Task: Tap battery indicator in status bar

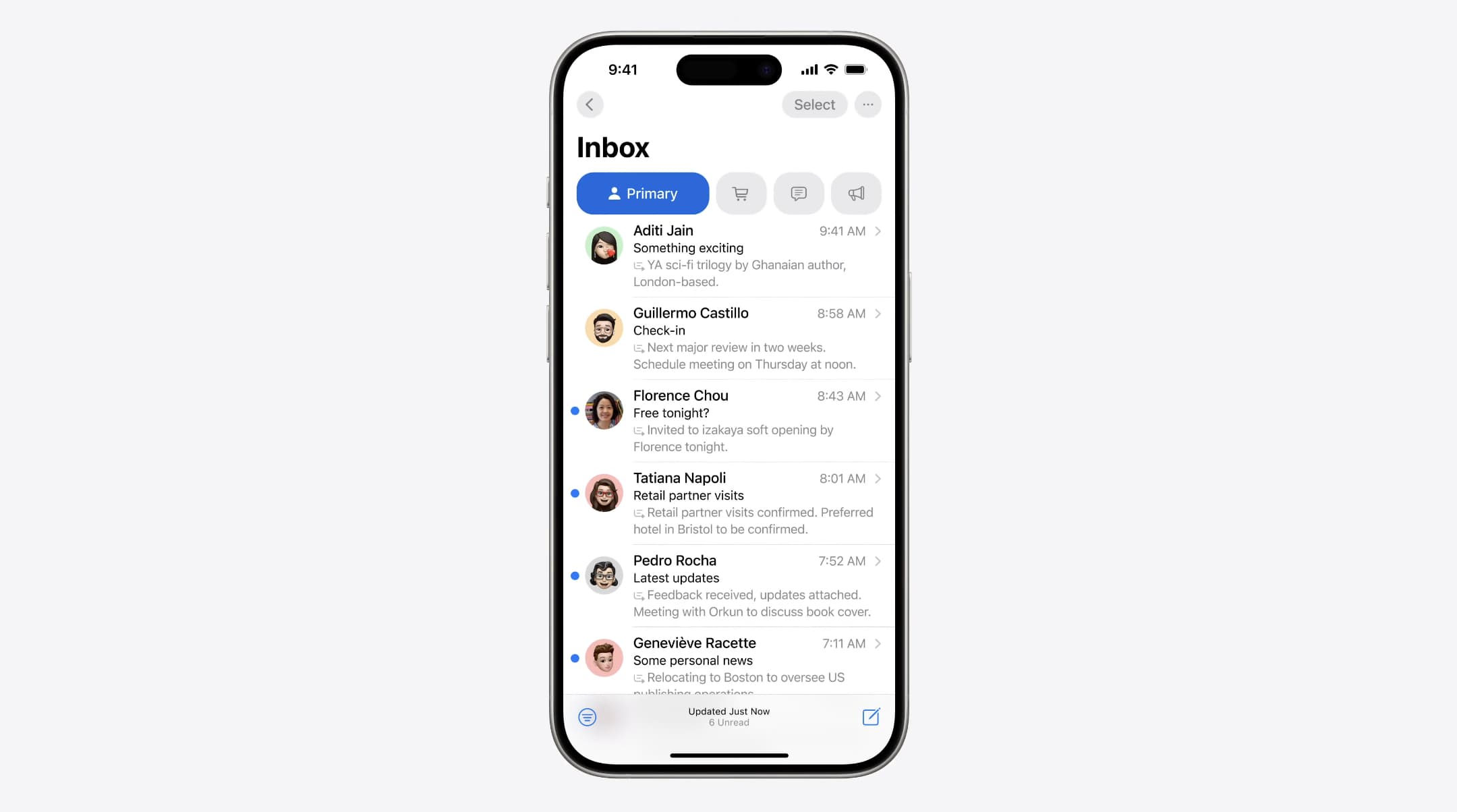Action: 854,69
